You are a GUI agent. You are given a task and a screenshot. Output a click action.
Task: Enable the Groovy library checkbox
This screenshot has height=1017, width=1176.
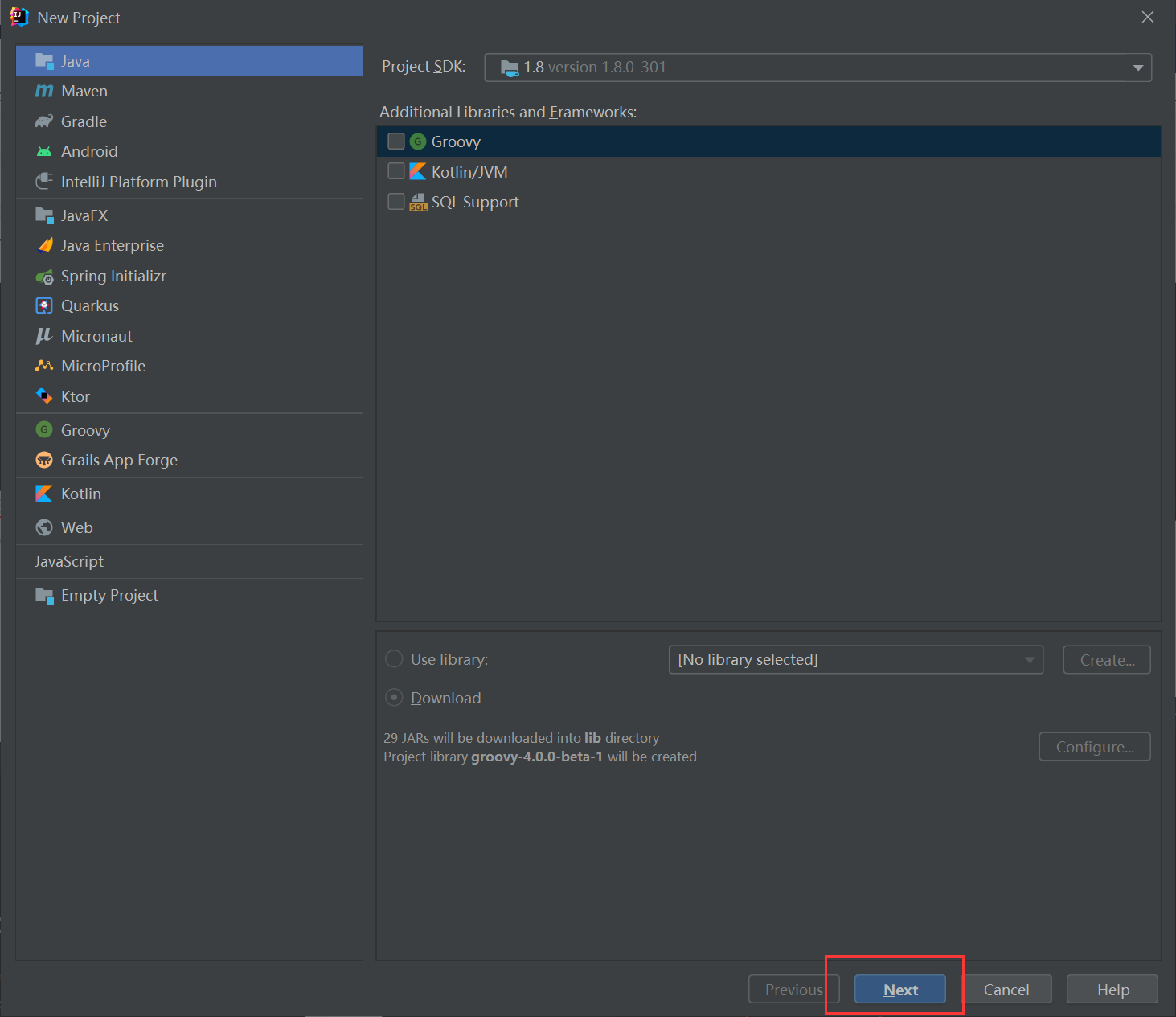pos(396,141)
